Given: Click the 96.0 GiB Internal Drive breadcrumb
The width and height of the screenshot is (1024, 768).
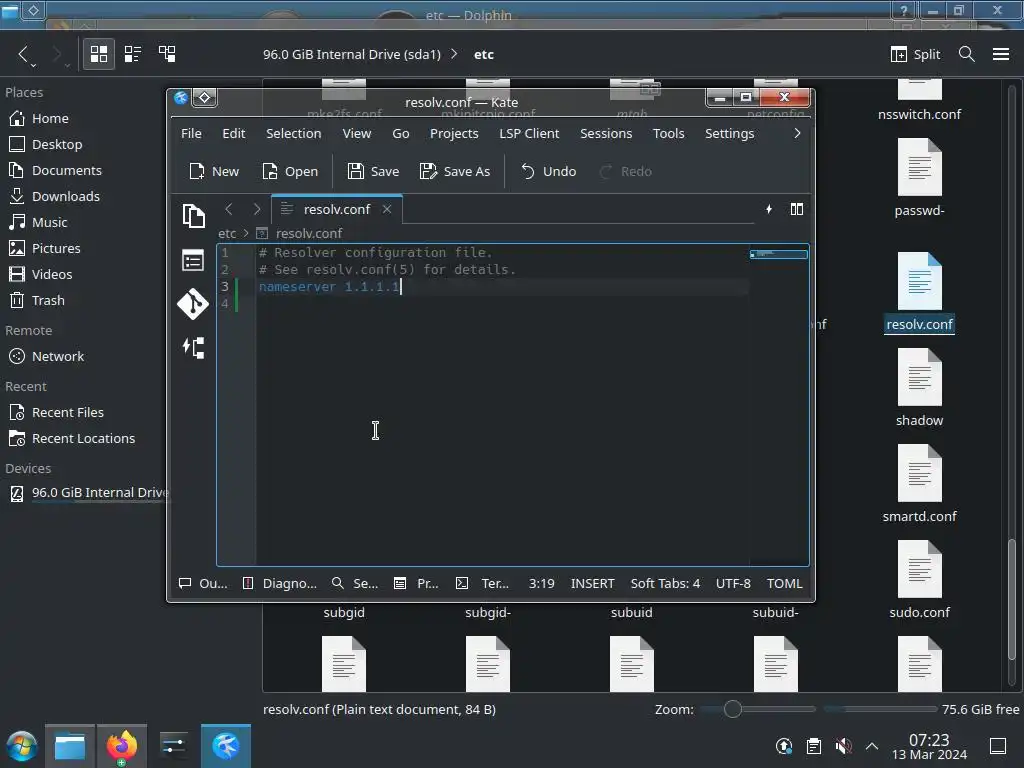Looking at the screenshot, I should [x=351, y=54].
